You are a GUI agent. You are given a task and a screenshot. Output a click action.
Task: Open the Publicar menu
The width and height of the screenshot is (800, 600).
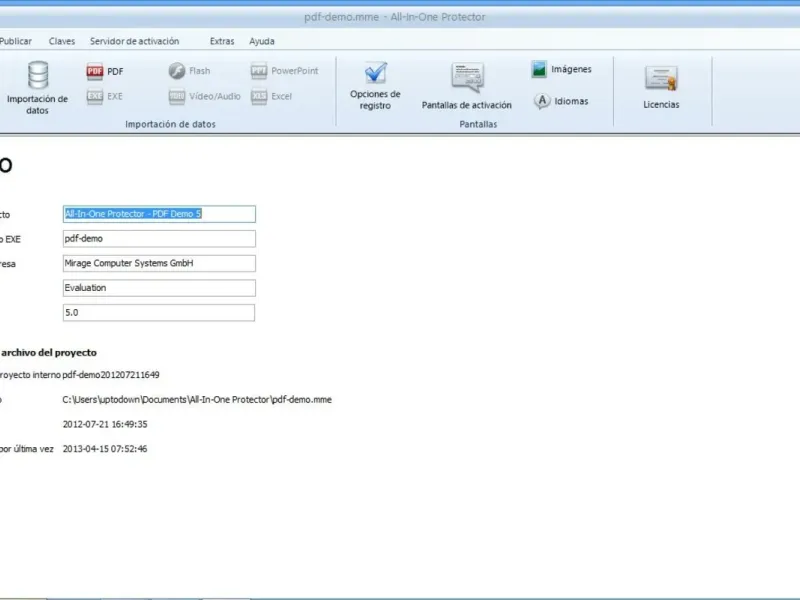click(16, 41)
